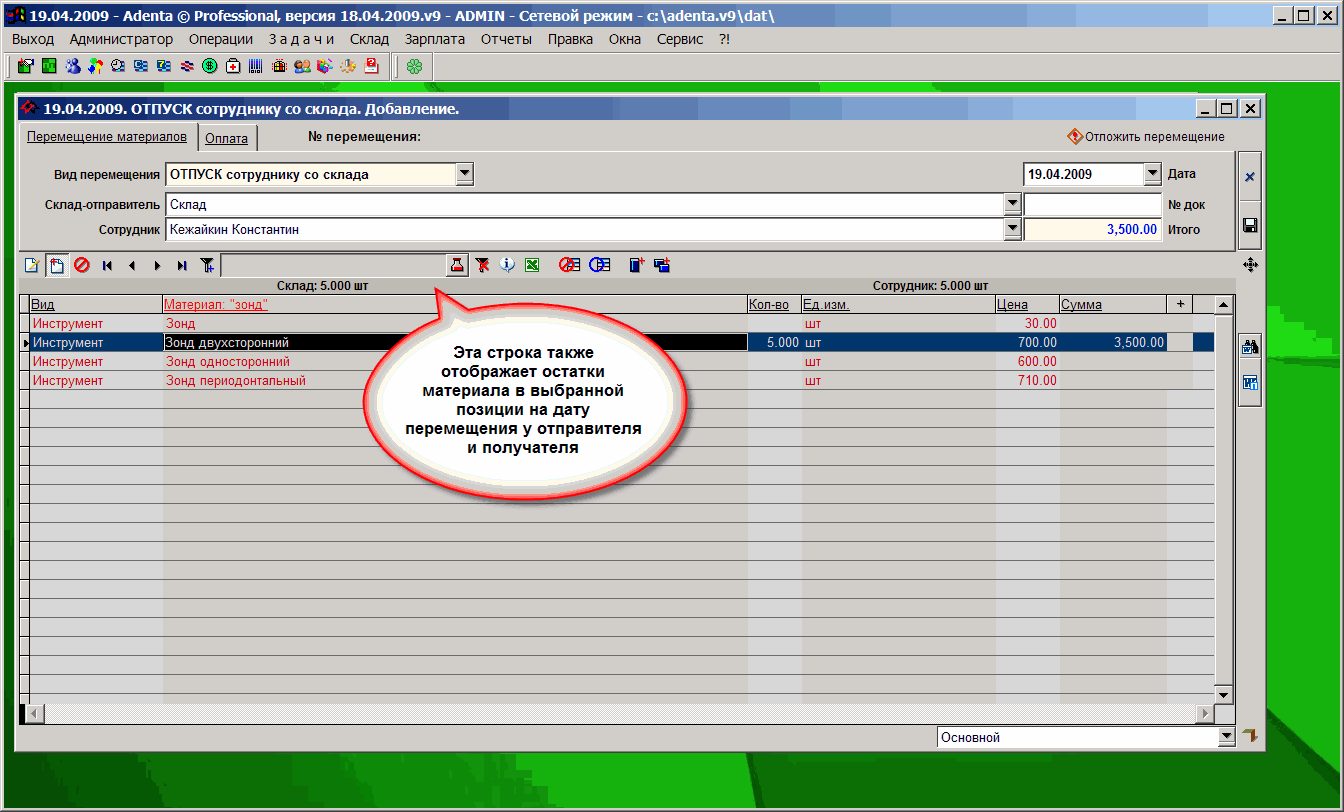Click the blue info icon in grid toolbar

pyautogui.click(x=508, y=265)
